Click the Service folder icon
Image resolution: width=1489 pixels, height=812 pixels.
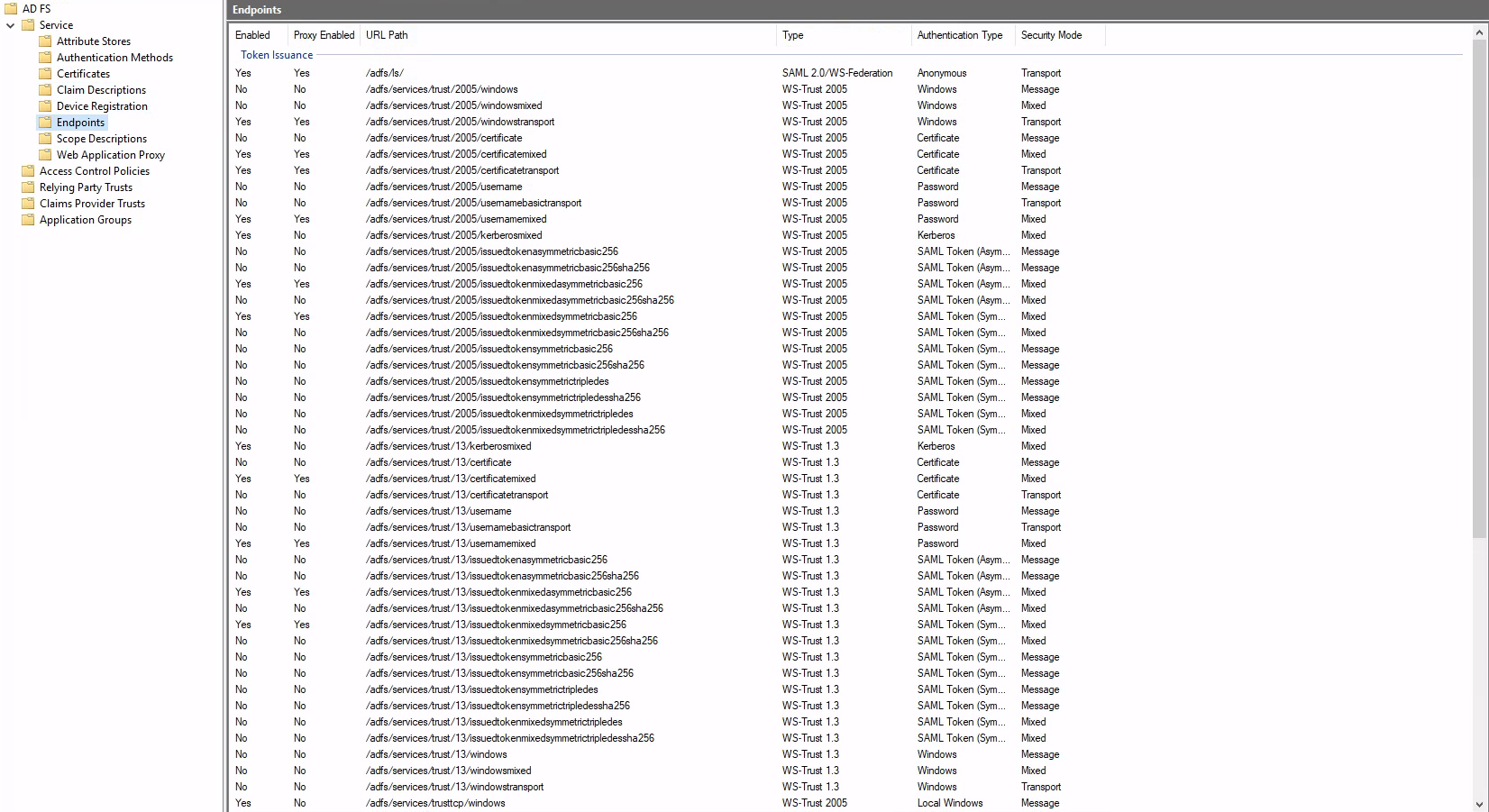point(28,24)
